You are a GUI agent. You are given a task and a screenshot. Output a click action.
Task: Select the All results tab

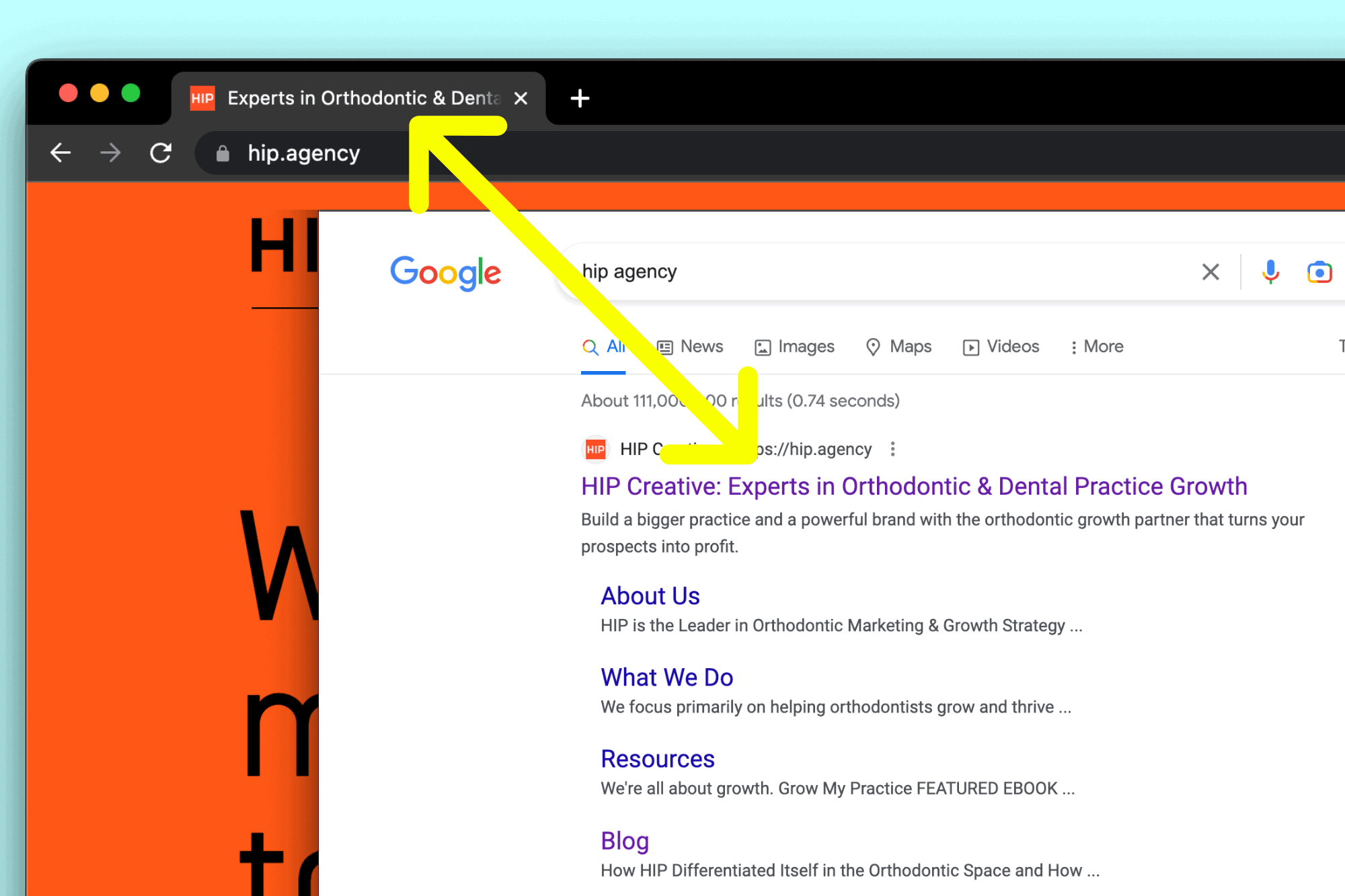click(x=603, y=347)
